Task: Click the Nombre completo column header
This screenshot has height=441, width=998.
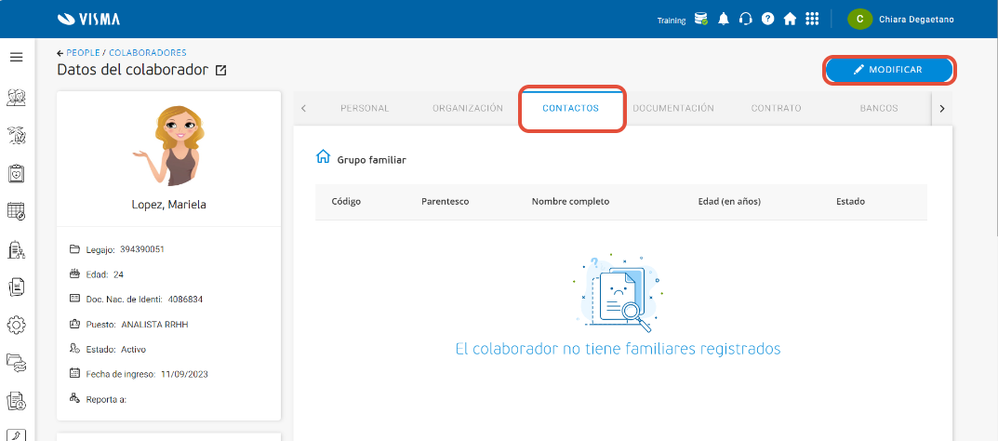Action: point(570,202)
